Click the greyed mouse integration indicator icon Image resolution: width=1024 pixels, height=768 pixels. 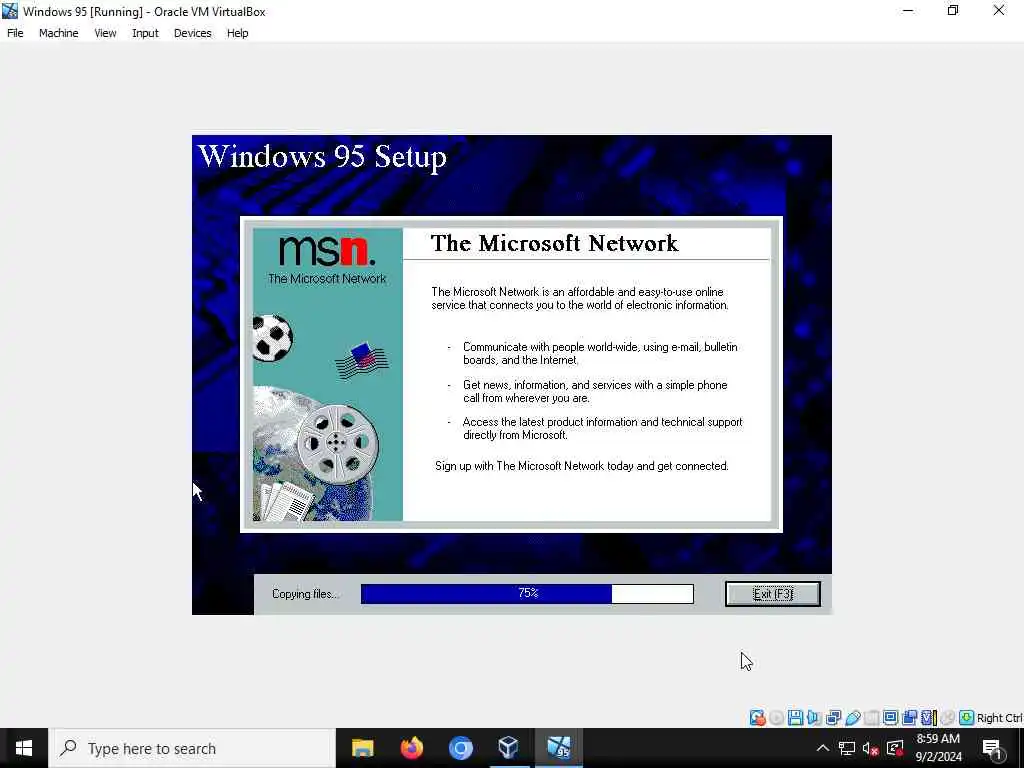(948, 718)
